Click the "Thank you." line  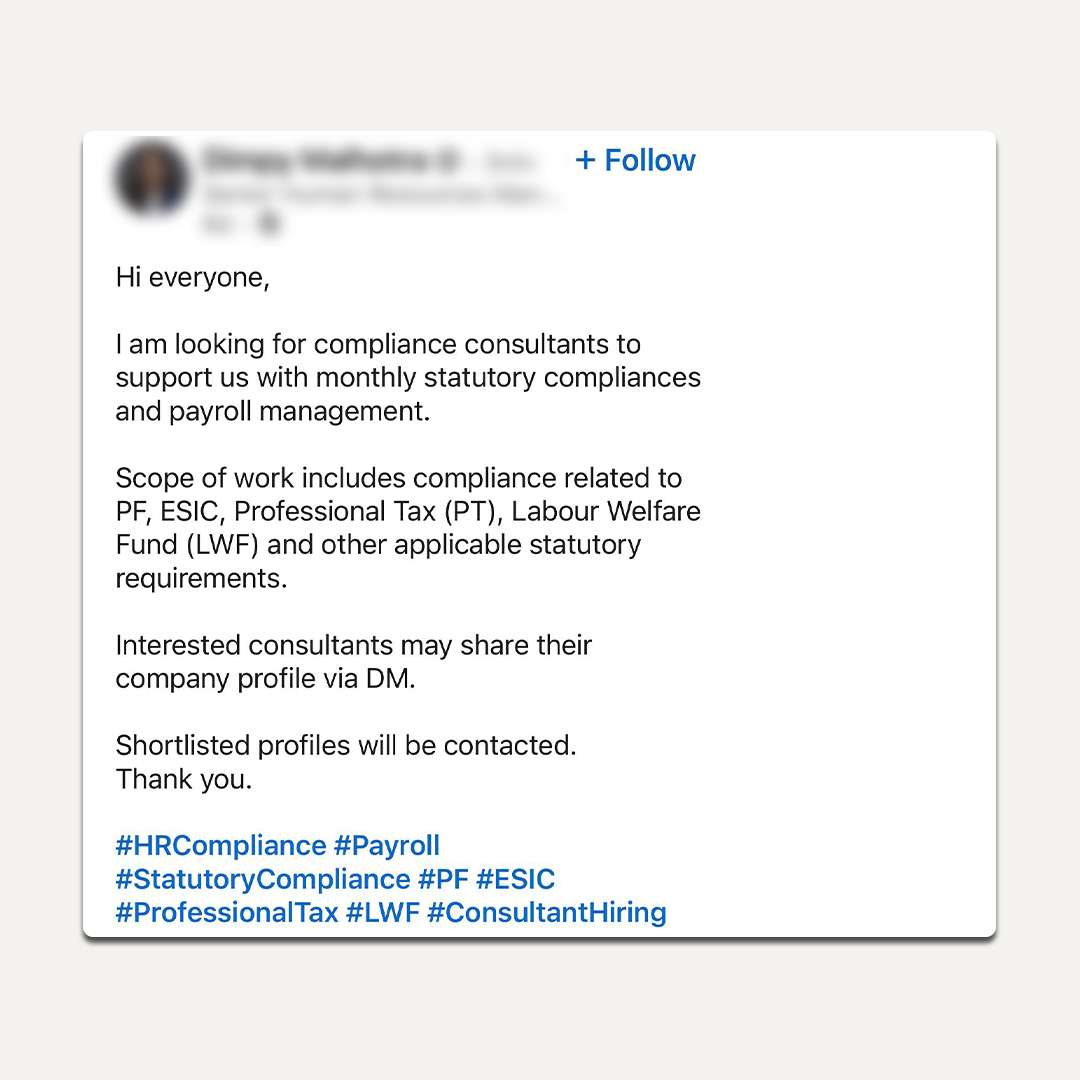(x=184, y=779)
